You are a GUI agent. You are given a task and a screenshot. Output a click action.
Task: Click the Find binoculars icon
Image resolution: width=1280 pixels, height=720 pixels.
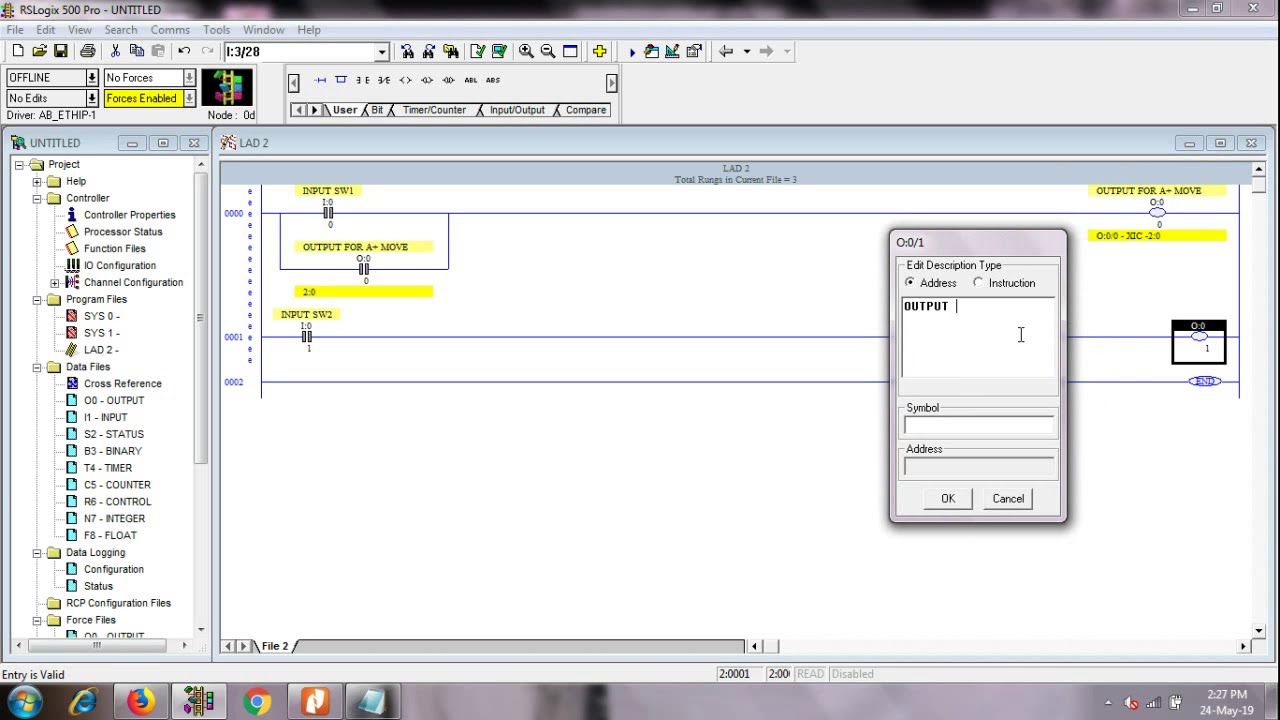click(407, 51)
